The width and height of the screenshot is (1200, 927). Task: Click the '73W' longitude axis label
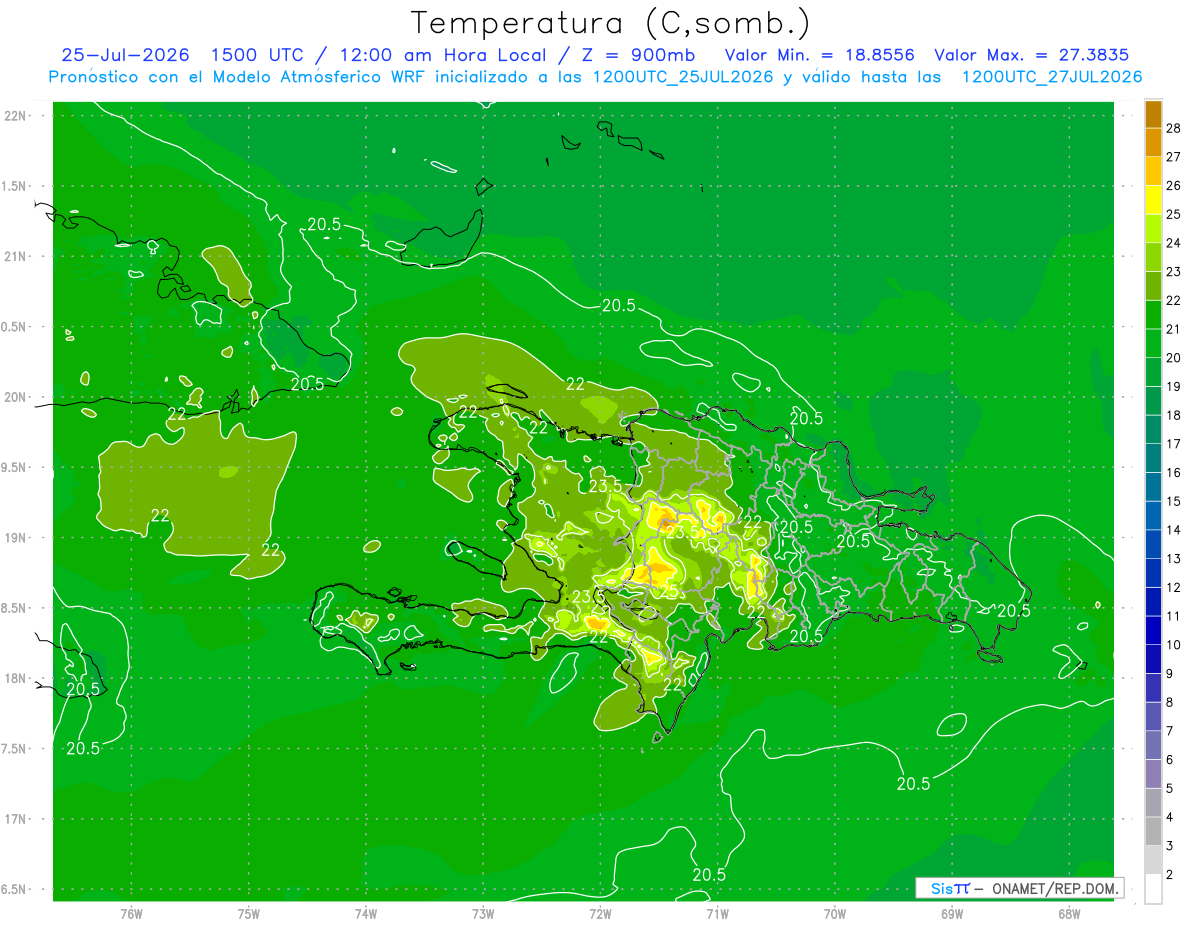(483, 914)
